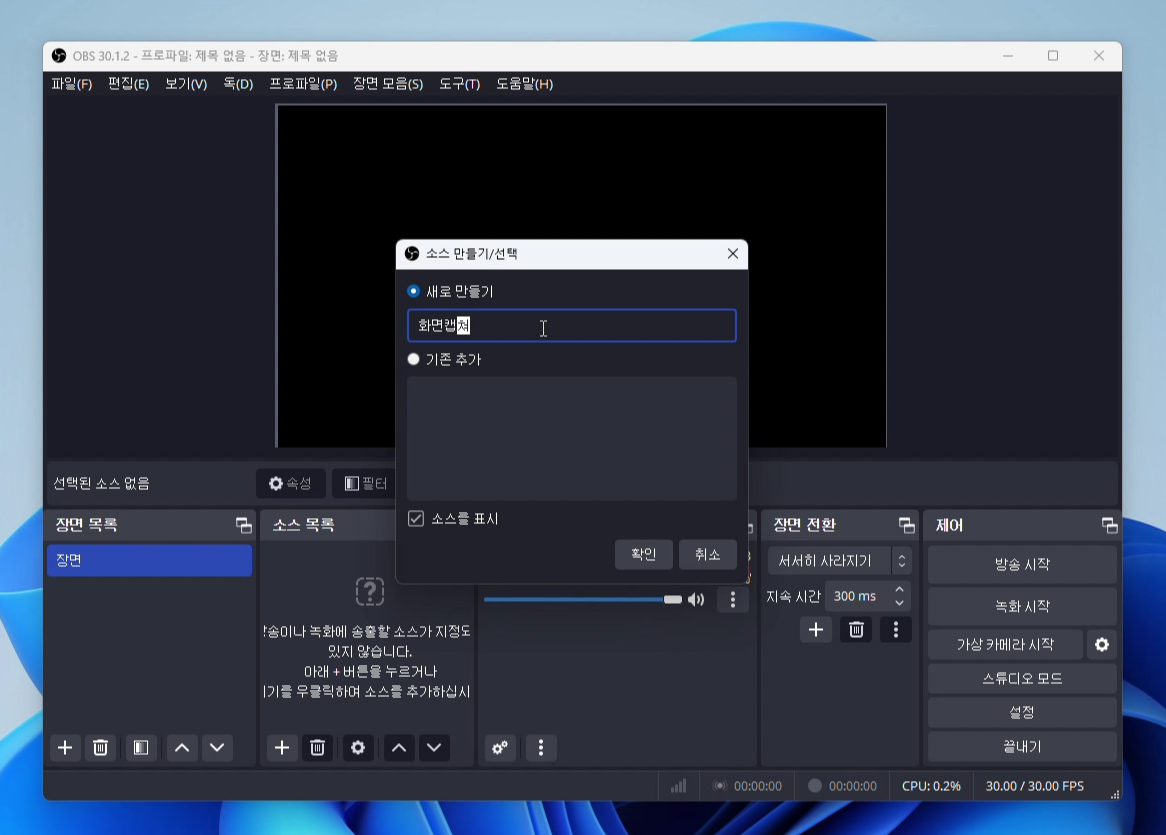Move source up in sources panel
This screenshot has width=1166, height=835.
[399, 747]
